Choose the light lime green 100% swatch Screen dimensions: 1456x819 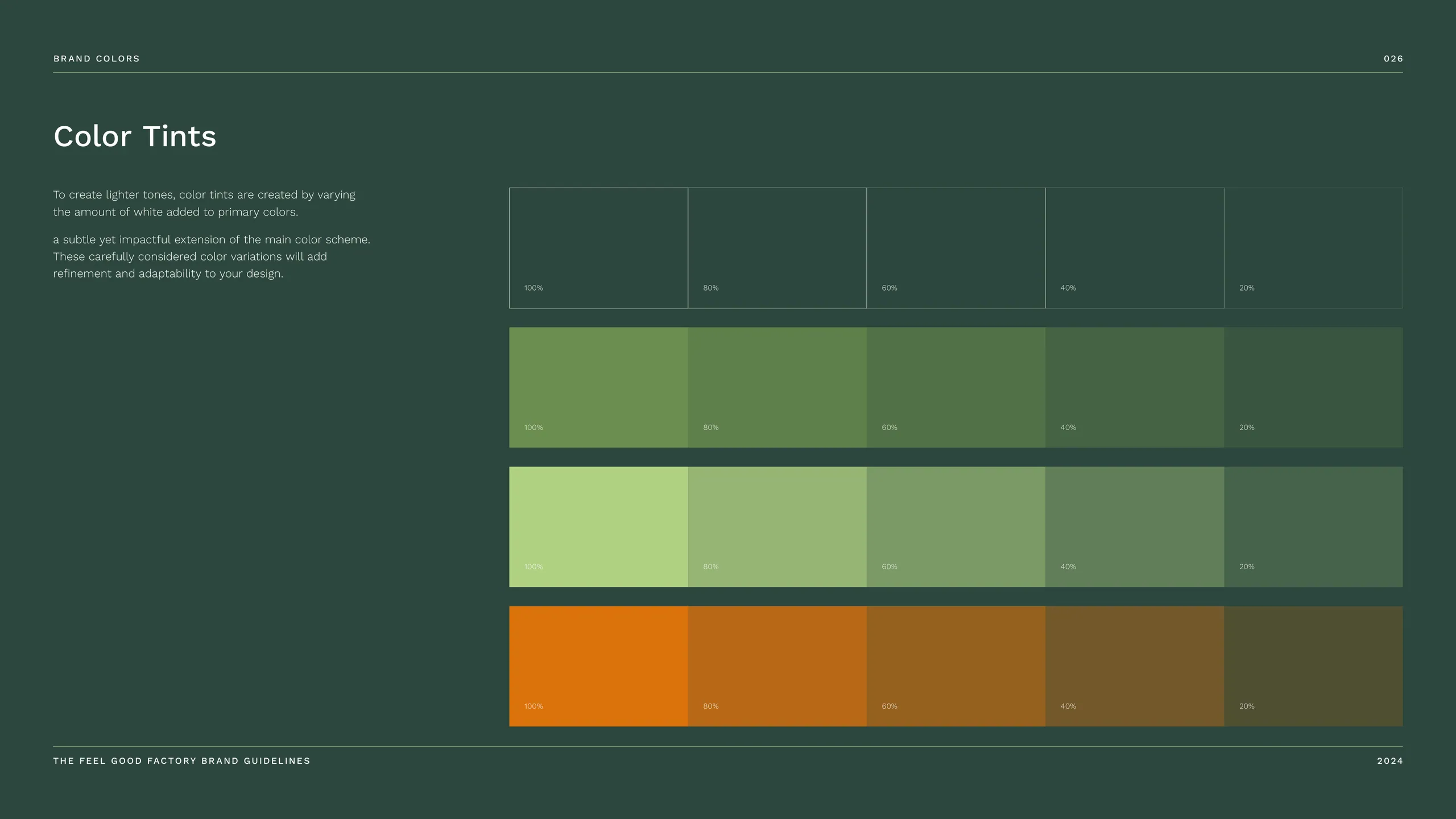[x=598, y=527]
